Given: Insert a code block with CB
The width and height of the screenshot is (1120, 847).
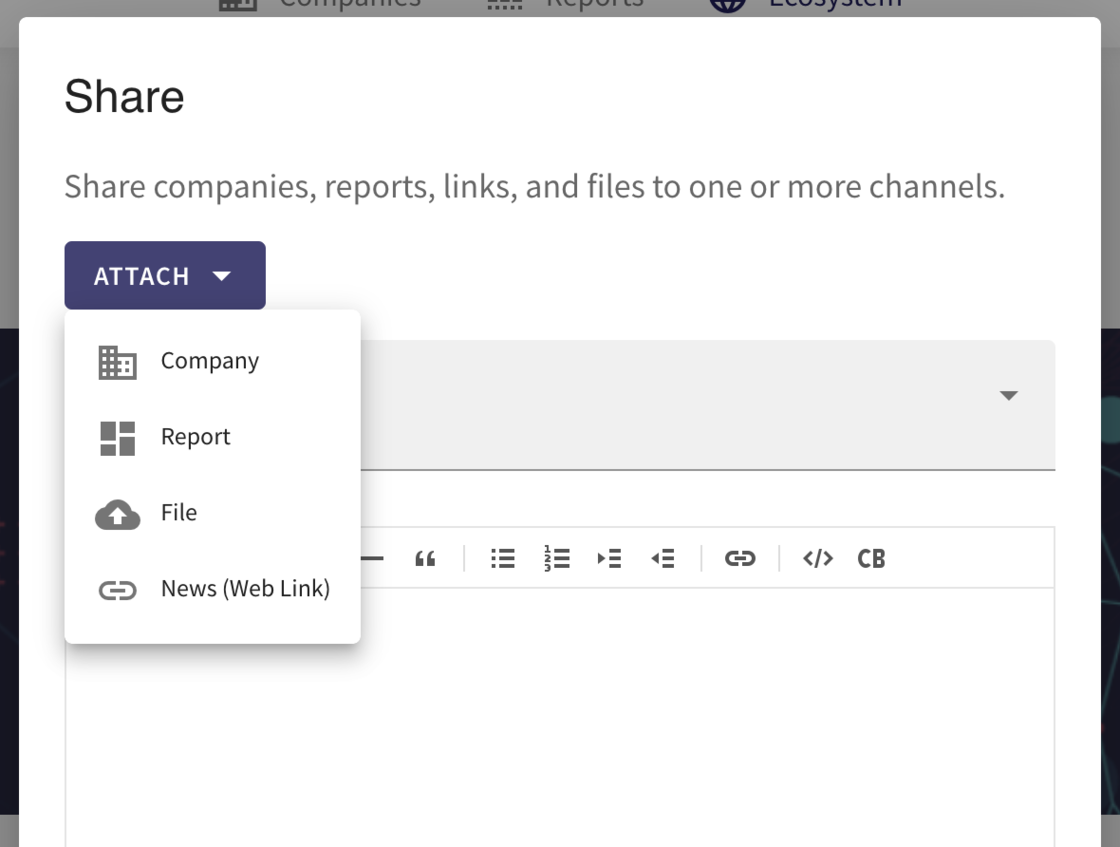Looking at the screenshot, I should coord(871,558).
